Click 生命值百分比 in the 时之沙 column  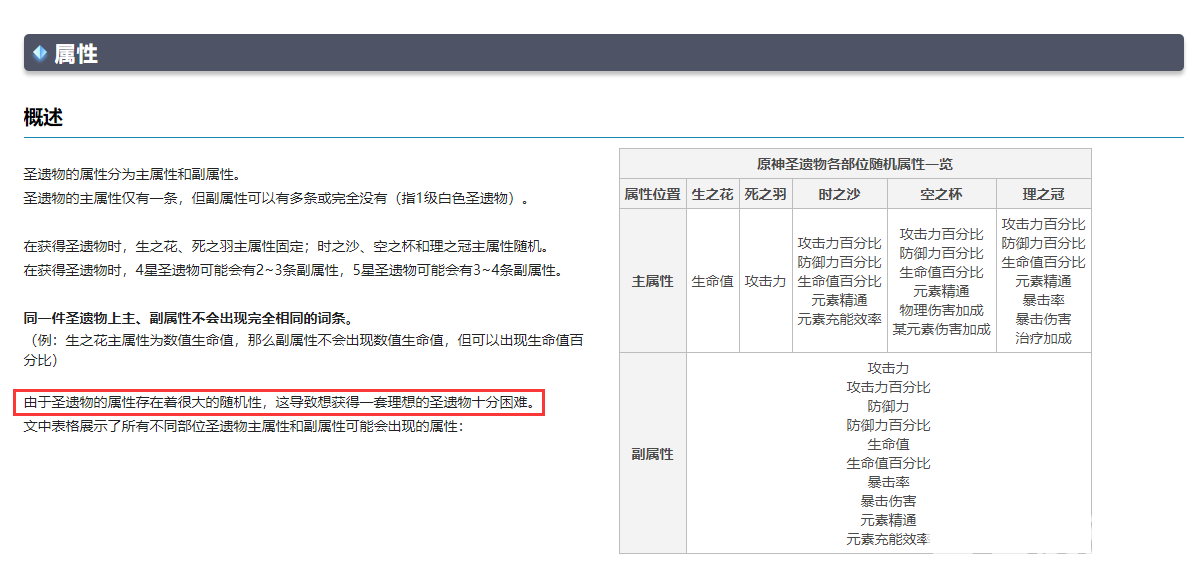coord(840,281)
